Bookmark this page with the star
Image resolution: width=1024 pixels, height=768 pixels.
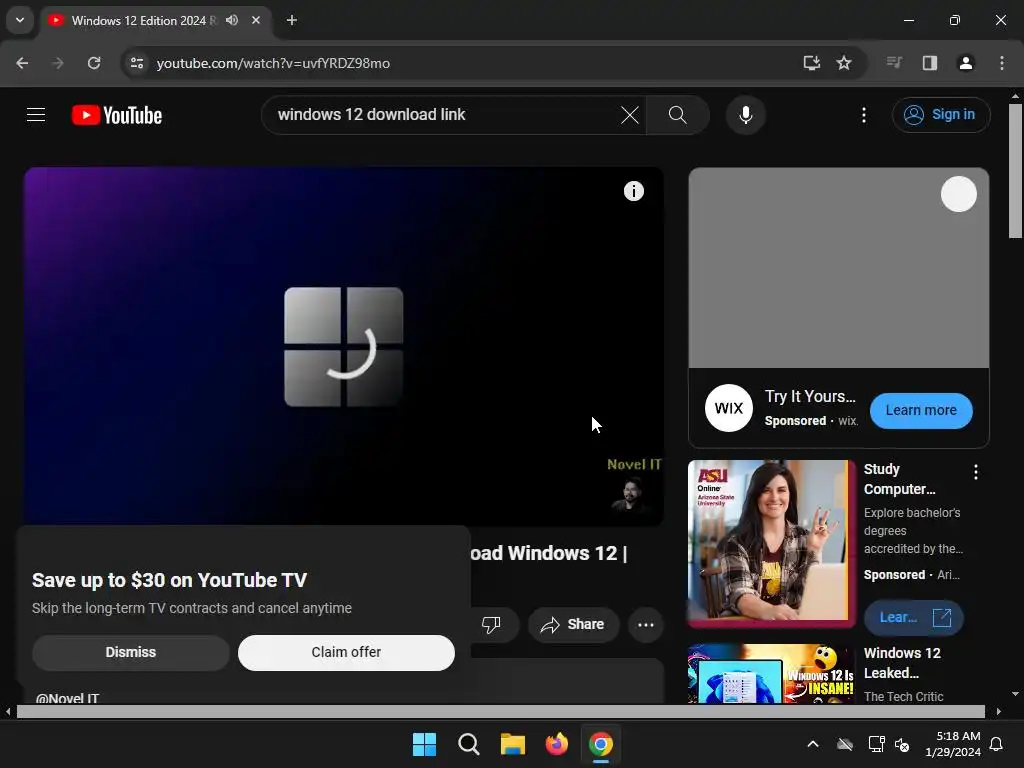844,63
